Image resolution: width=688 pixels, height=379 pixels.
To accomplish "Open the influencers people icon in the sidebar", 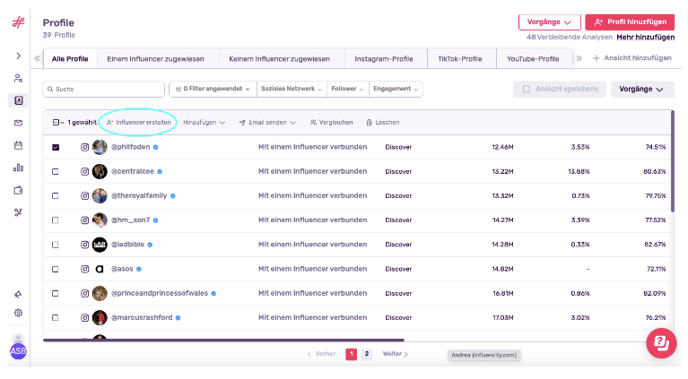I will (18, 78).
